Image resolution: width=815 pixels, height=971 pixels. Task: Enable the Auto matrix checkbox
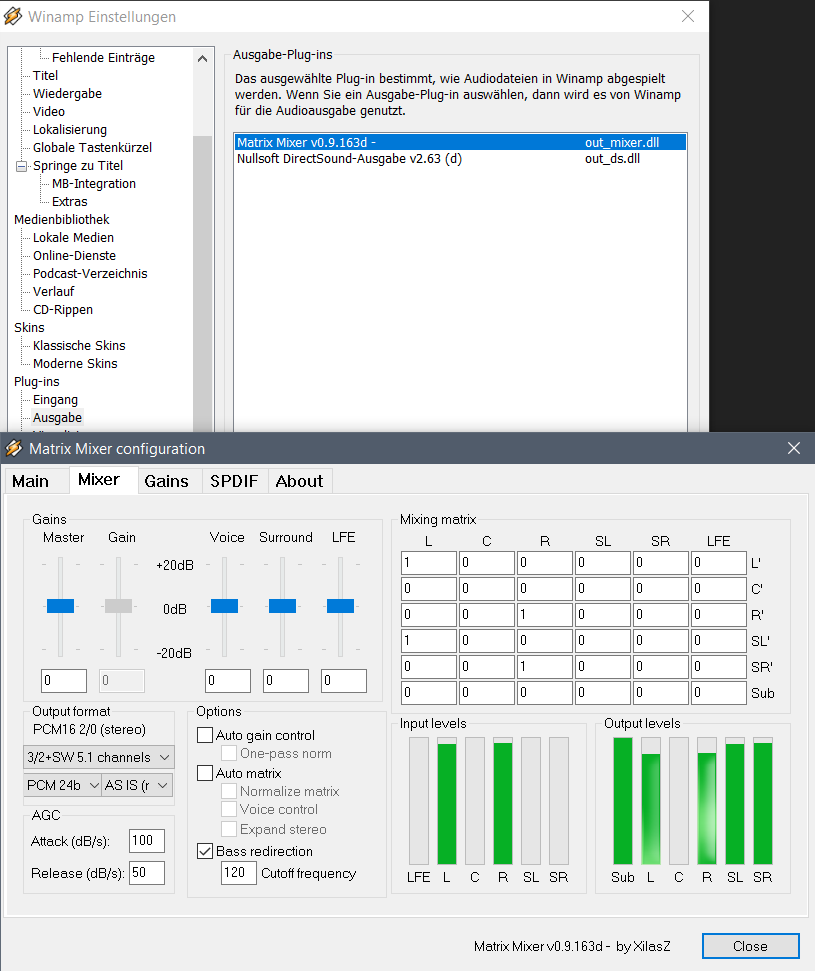[205, 773]
